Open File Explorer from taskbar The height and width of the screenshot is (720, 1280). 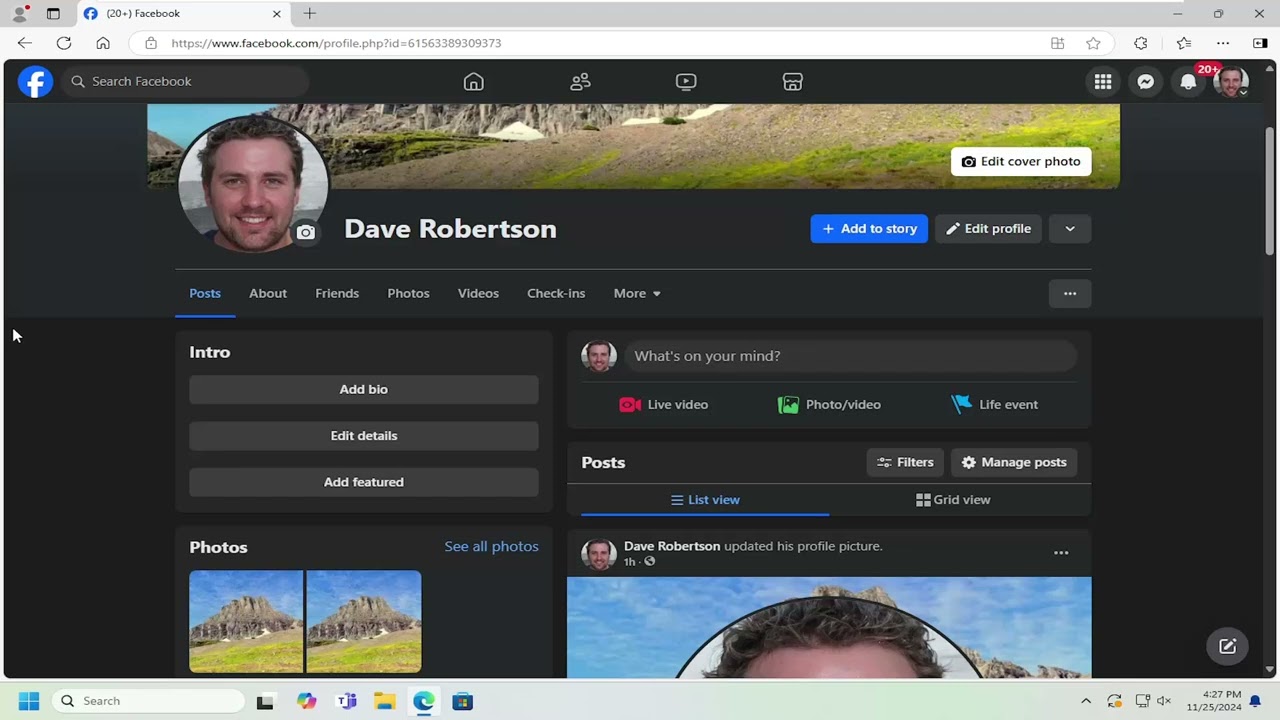385,701
